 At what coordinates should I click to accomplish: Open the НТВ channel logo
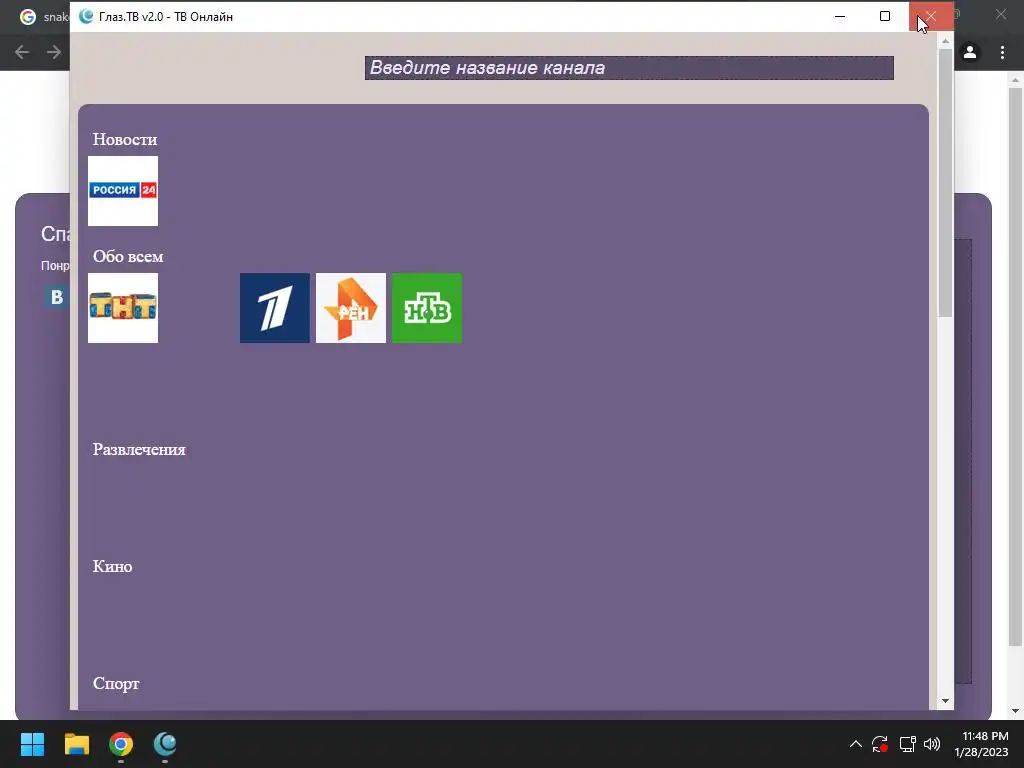[426, 308]
